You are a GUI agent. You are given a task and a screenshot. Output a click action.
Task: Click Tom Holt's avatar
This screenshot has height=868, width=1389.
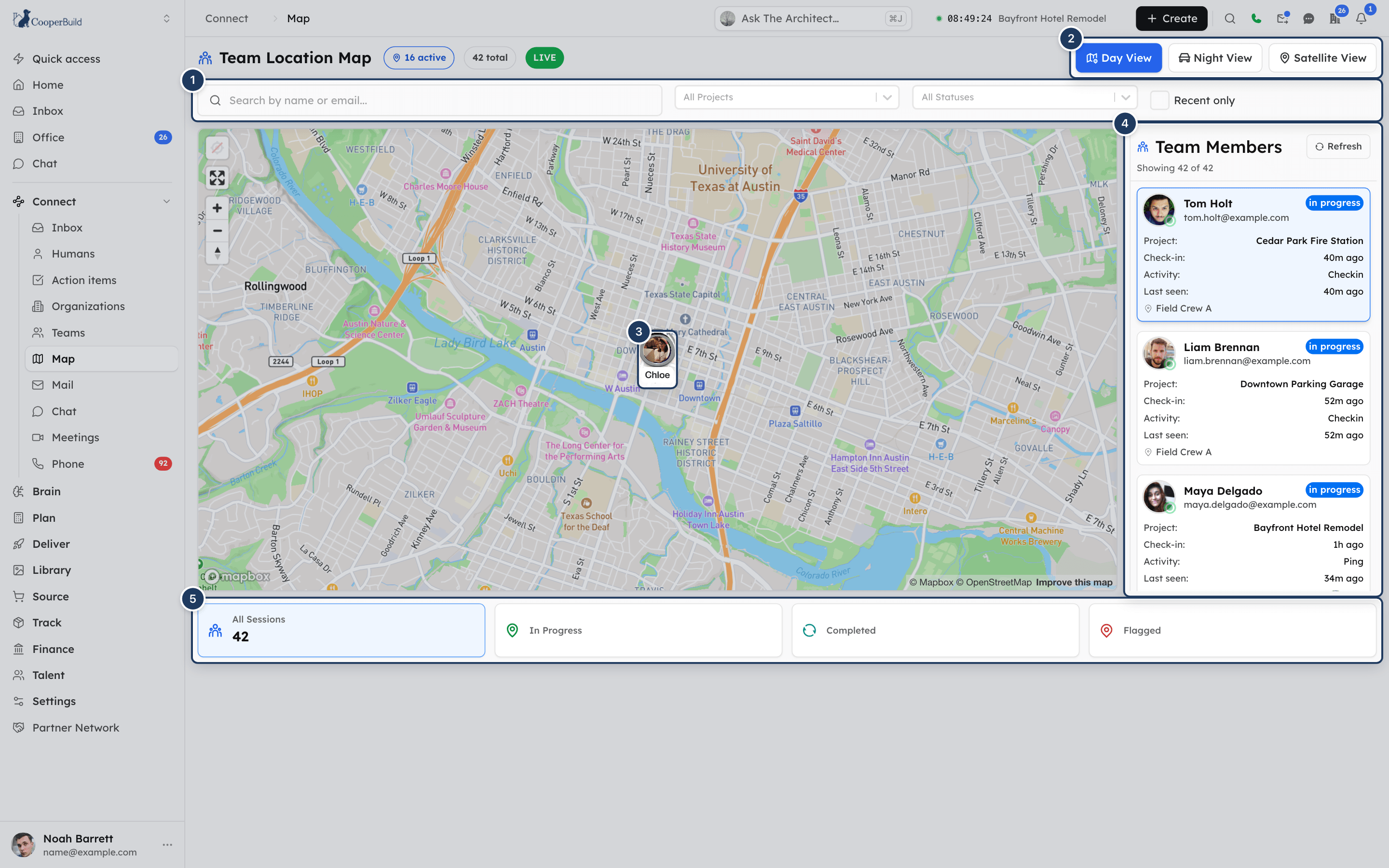pyautogui.click(x=1158, y=210)
